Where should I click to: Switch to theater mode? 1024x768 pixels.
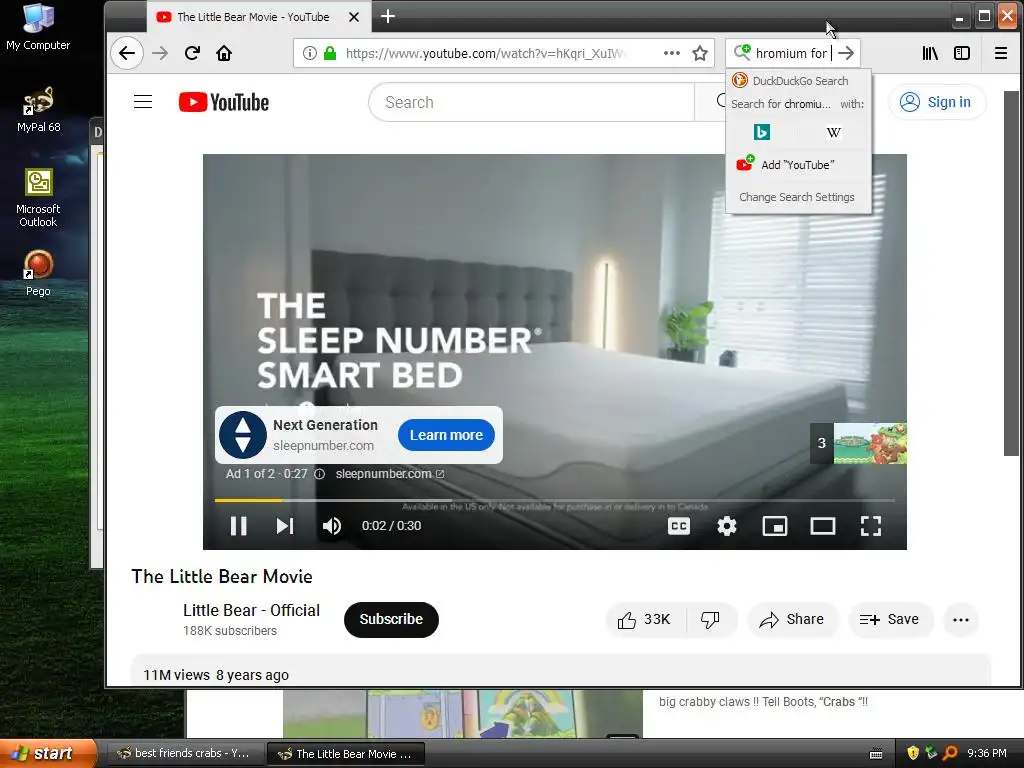click(822, 526)
